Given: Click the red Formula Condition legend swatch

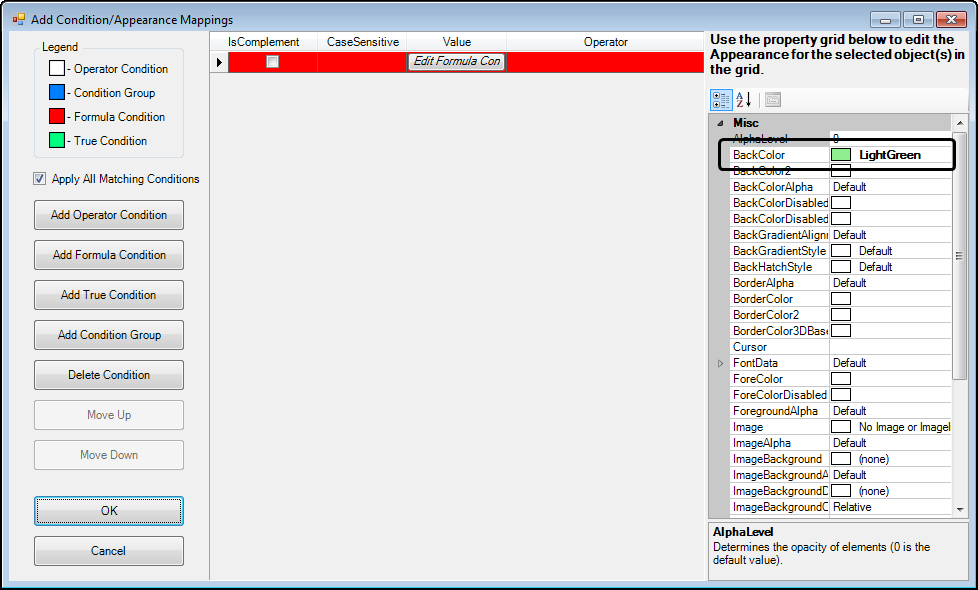Looking at the screenshot, I should coord(57,116).
